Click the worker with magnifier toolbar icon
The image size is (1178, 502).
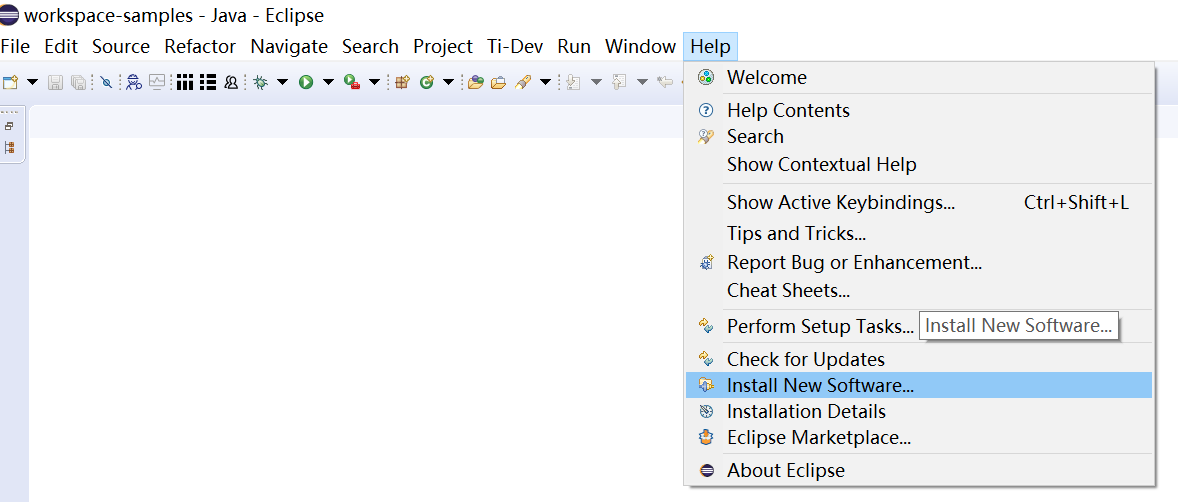point(134,82)
